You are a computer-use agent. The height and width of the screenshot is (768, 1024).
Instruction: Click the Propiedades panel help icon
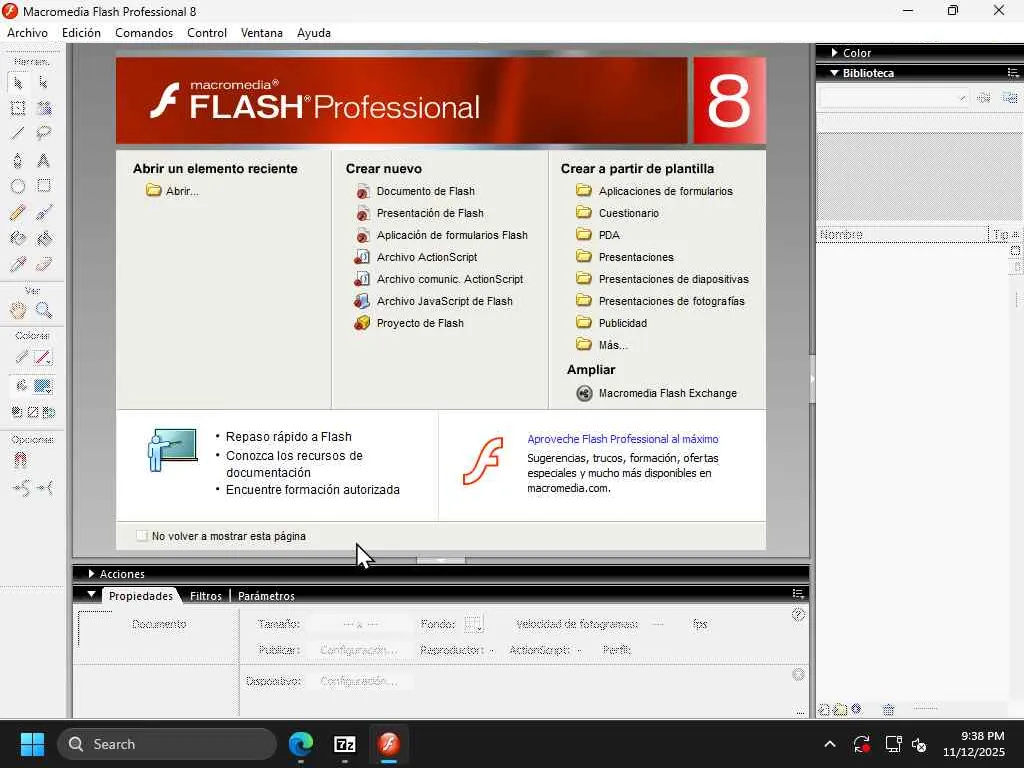coord(798,614)
